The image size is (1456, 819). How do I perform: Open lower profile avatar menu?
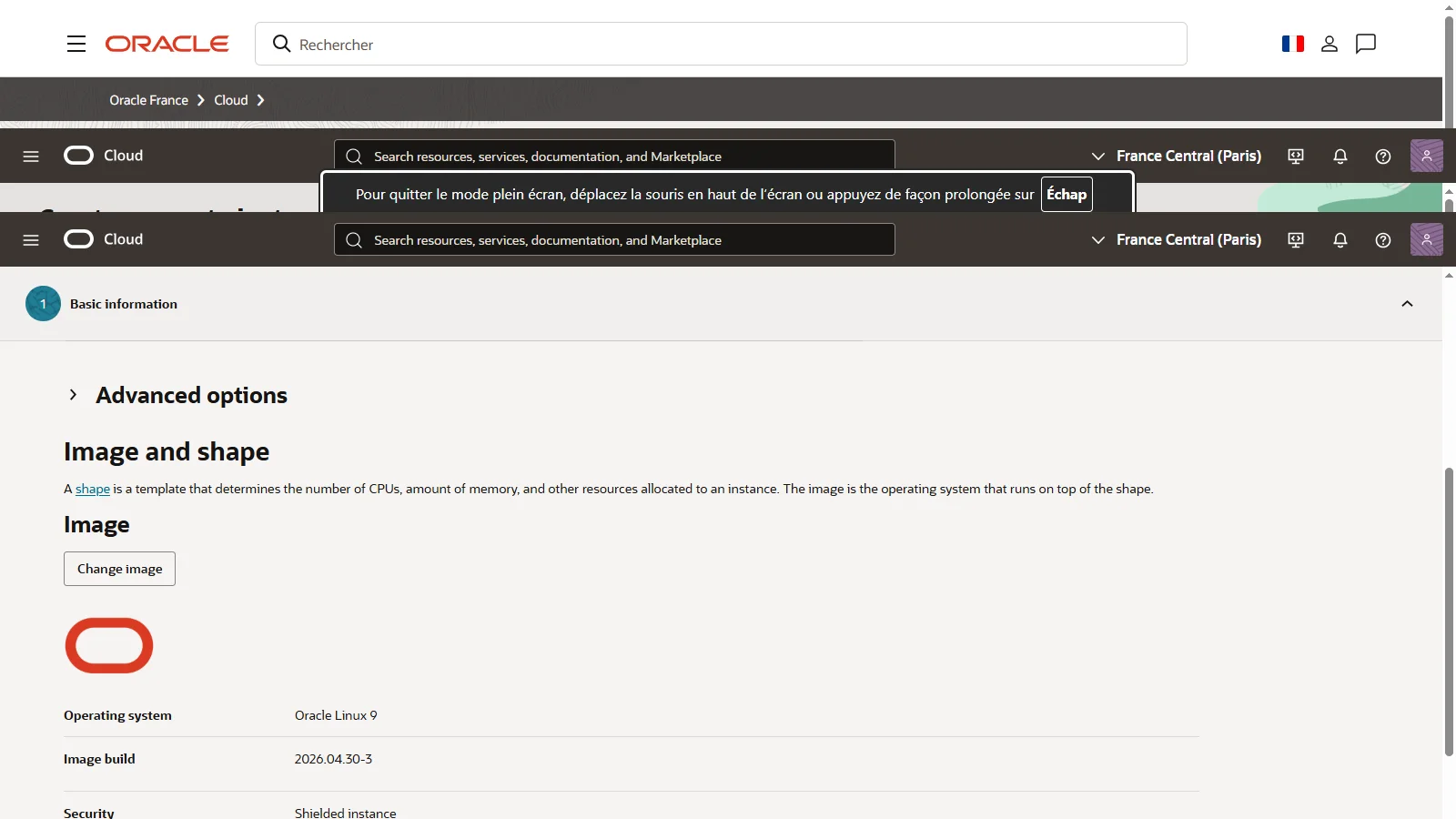click(1427, 239)
